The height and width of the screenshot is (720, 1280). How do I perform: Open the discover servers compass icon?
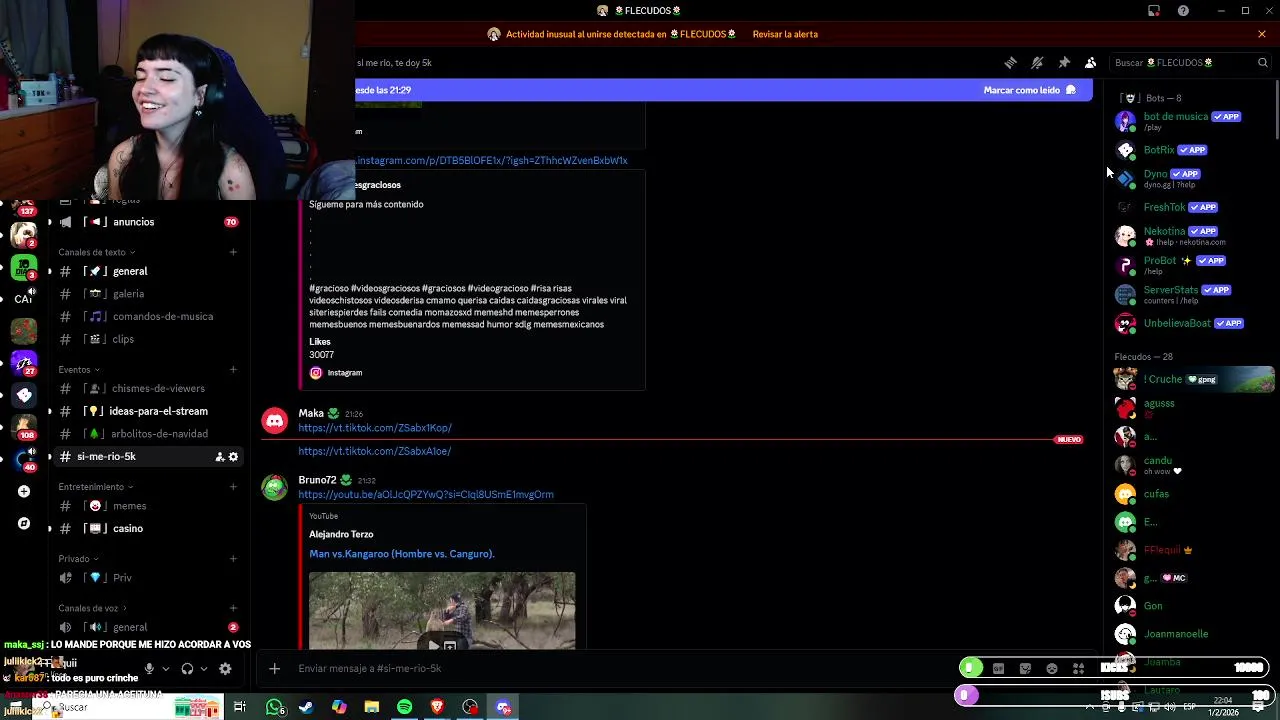coord(24,523)
